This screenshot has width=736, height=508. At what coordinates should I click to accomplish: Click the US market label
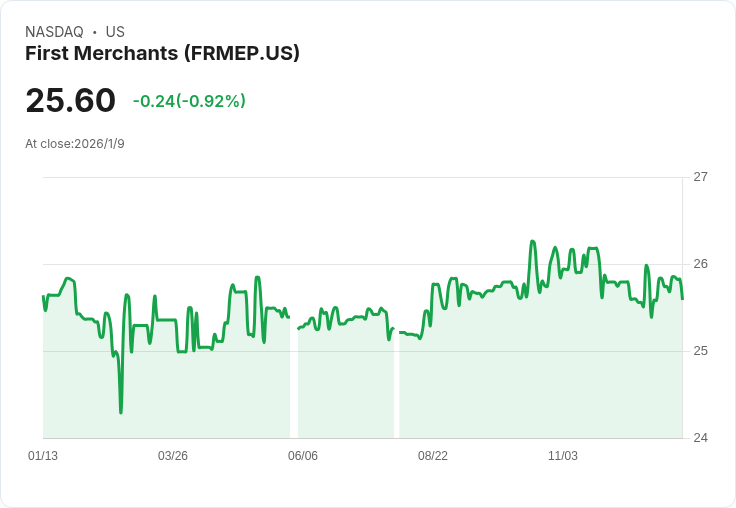coord(115,32)
